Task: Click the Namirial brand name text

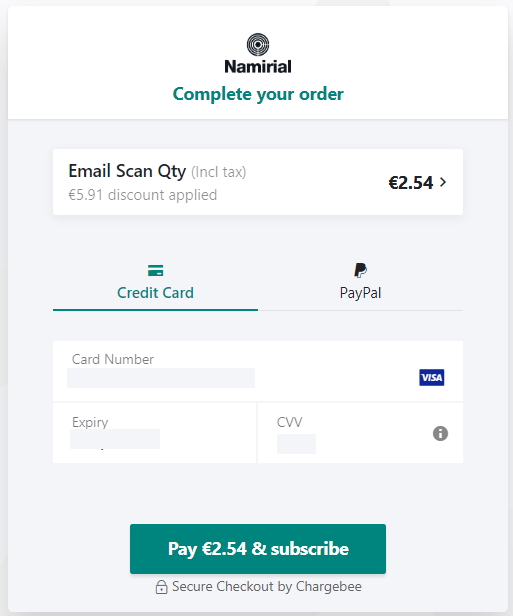Action: 258,66
